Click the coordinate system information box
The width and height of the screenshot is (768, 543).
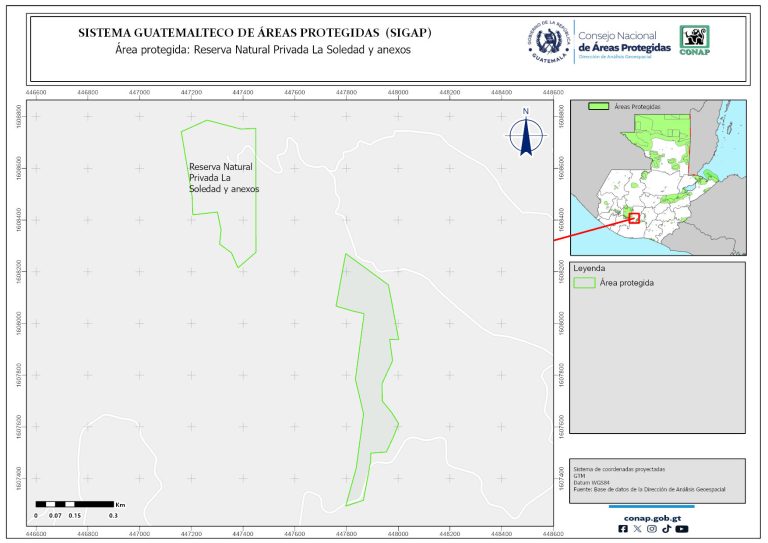pyautogui.click(x=656, y=478)
